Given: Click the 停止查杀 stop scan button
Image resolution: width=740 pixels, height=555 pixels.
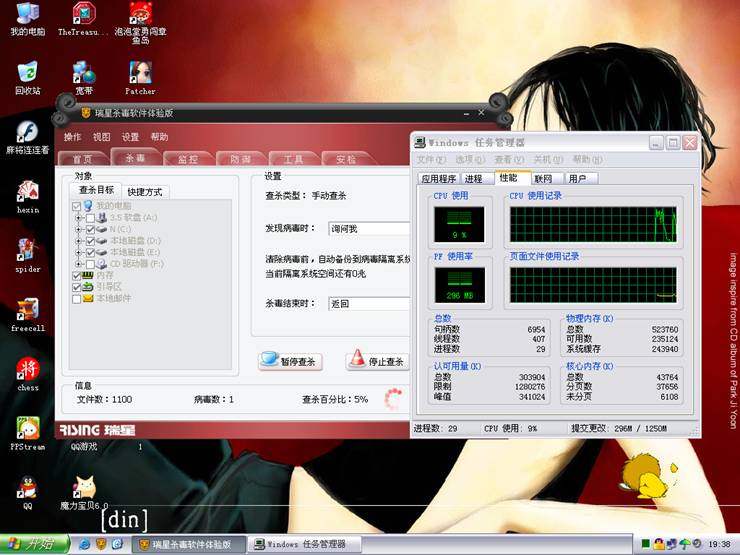Looking at the screenshot, I should (x=378, y=361).
